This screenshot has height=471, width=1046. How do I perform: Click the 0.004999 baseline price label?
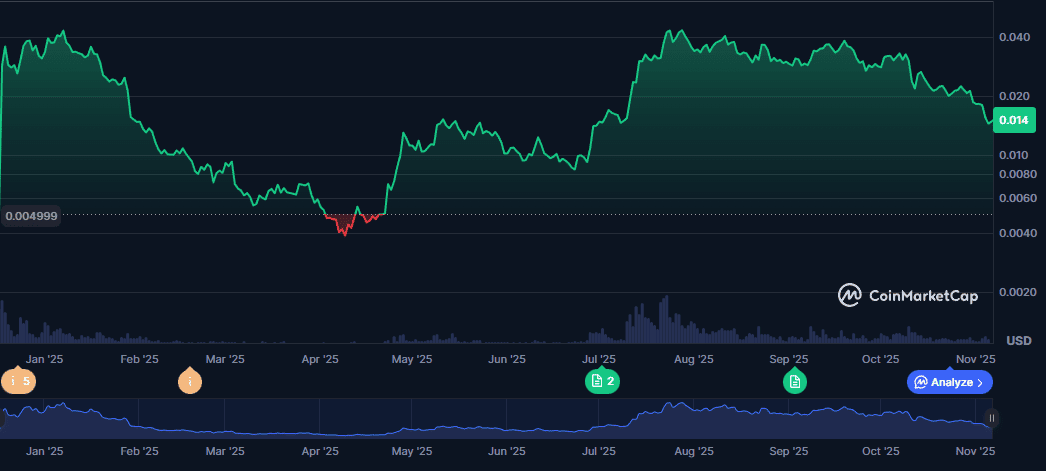tap(31, 216)
